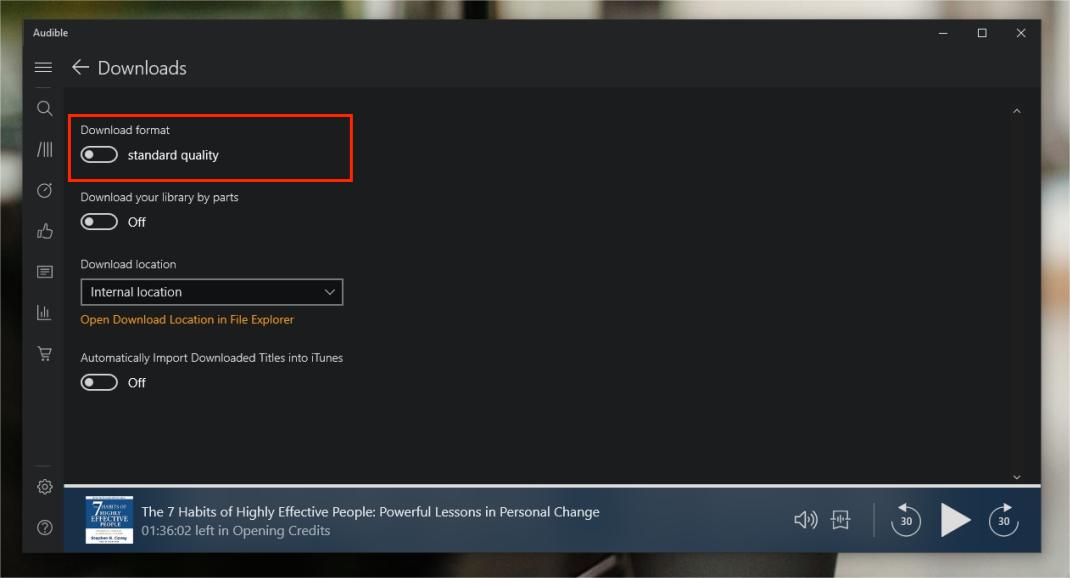
Task: Toggle Download your library by parts
Action: click(99, 222)
